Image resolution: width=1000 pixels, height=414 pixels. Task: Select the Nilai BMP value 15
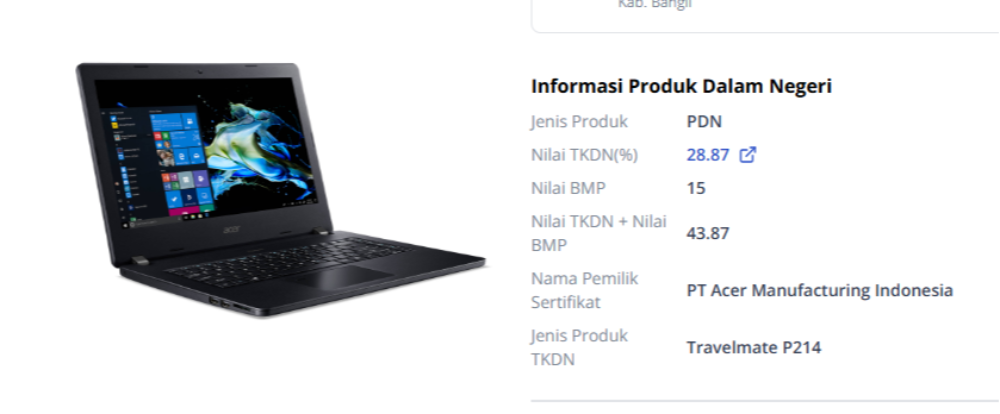pos(696,188)
